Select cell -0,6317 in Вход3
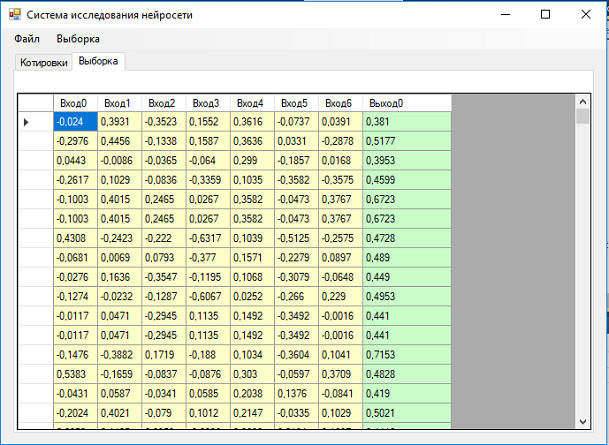The image size is (609, 445). click(208, 238)
